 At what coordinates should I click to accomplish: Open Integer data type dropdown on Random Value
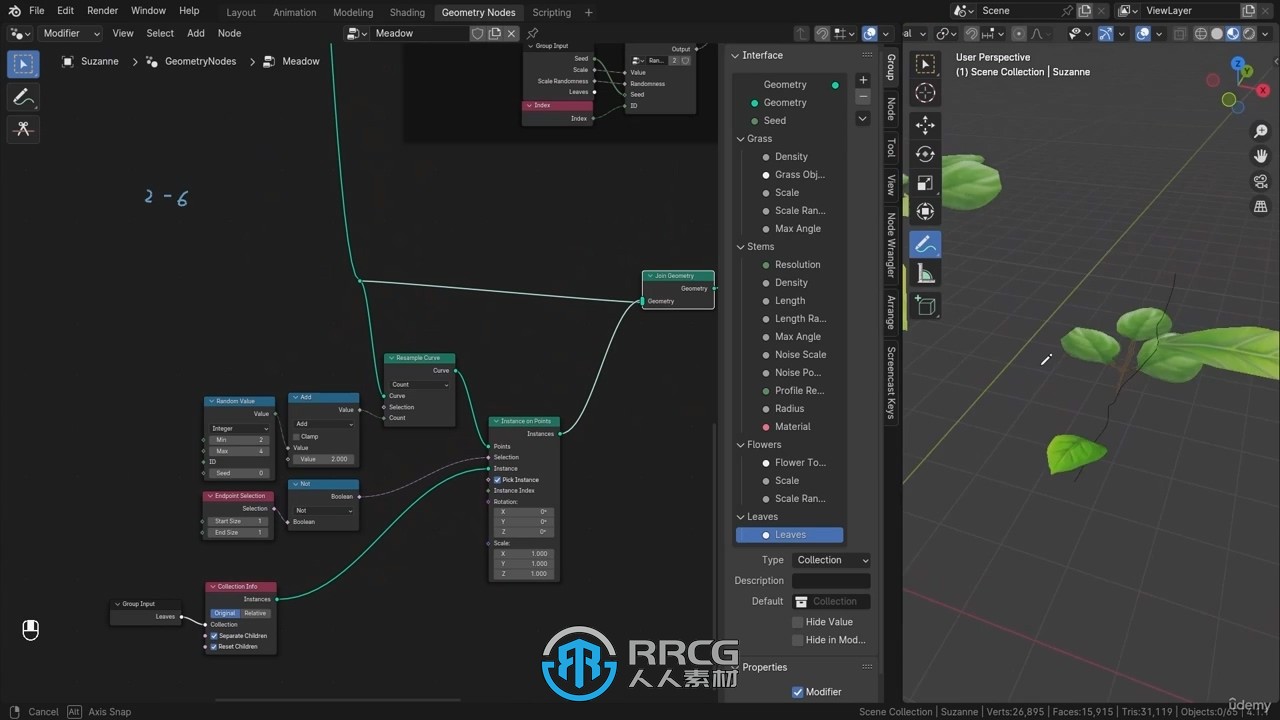click(x=239, y=428)
